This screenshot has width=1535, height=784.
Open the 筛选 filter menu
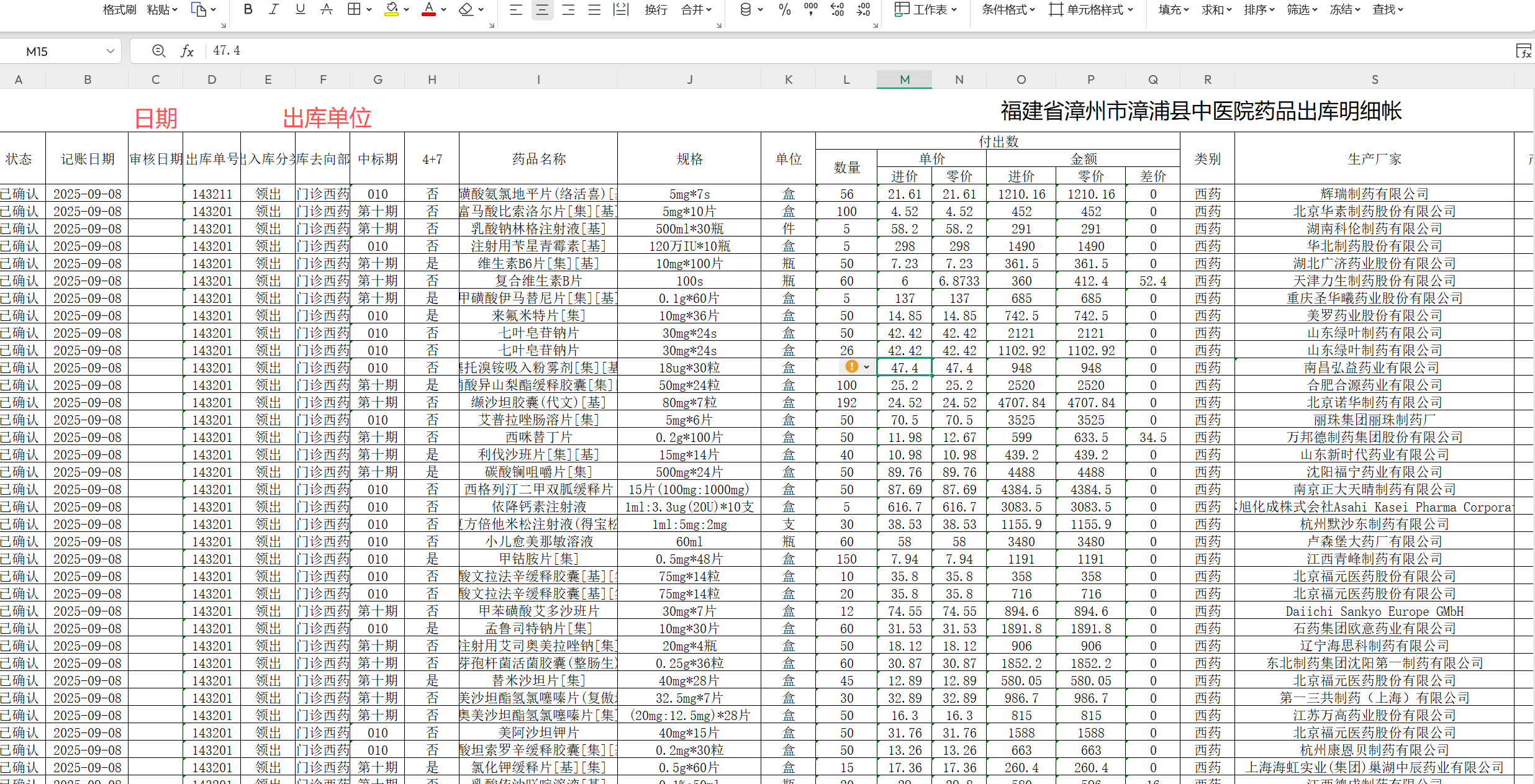coord(1302,9)
